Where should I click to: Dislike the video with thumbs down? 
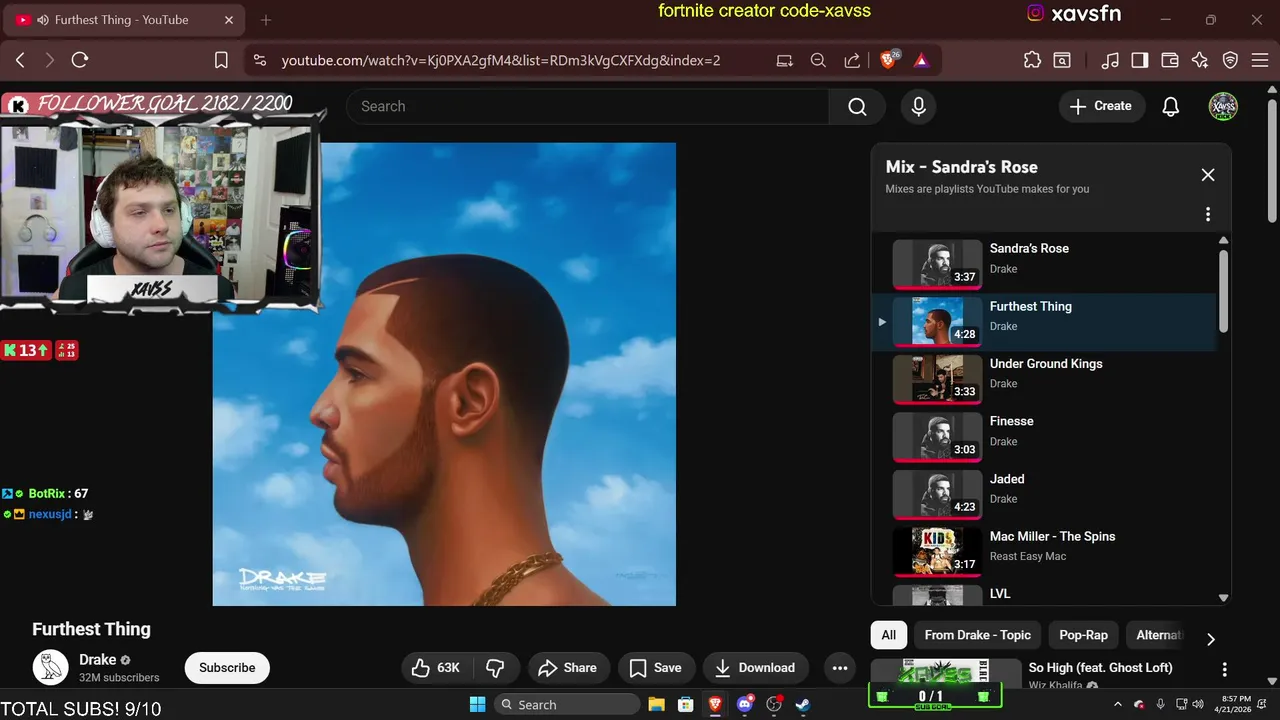coord(495,668)
